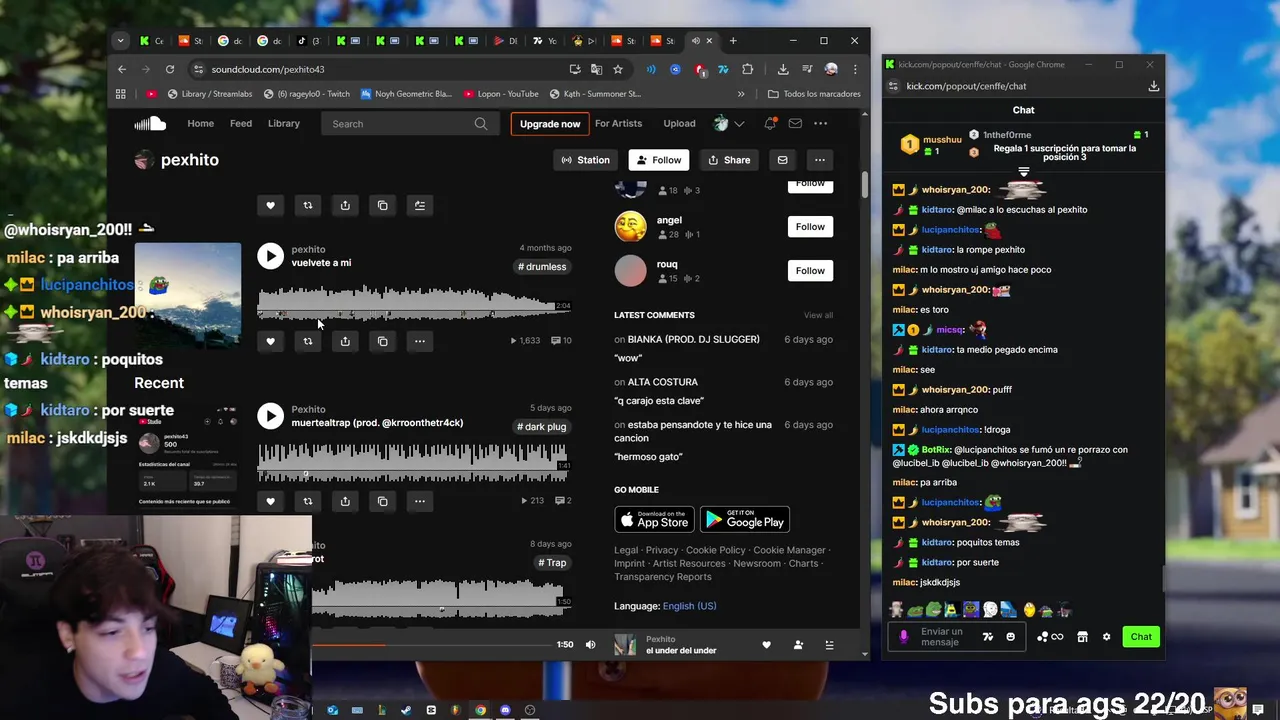Click the SoundCloud logo
This screenshot has height=720, width=1280.
(150, 124)
